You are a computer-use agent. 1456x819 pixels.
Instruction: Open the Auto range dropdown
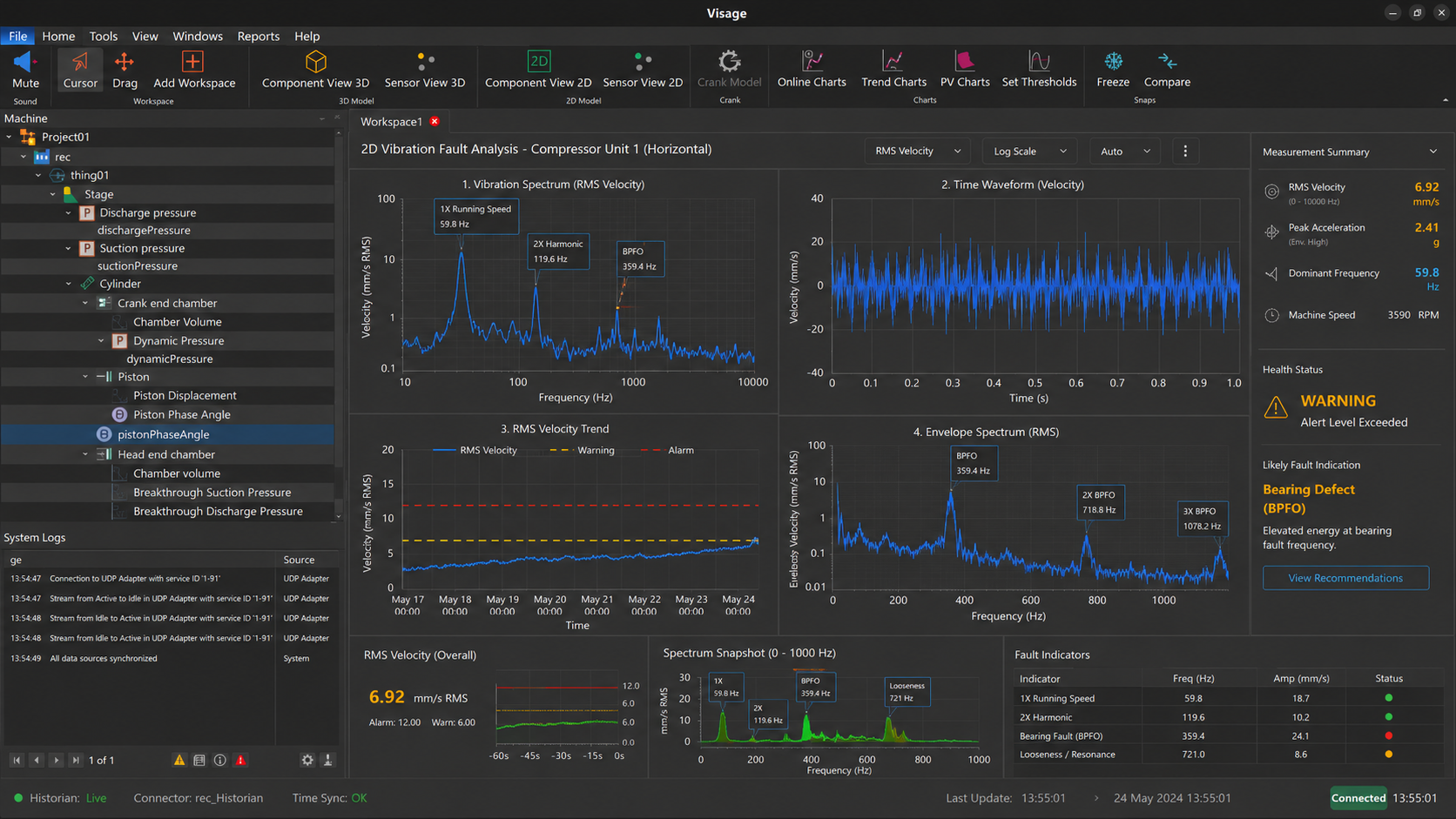pyautogui.click(x=1124, y=151)
